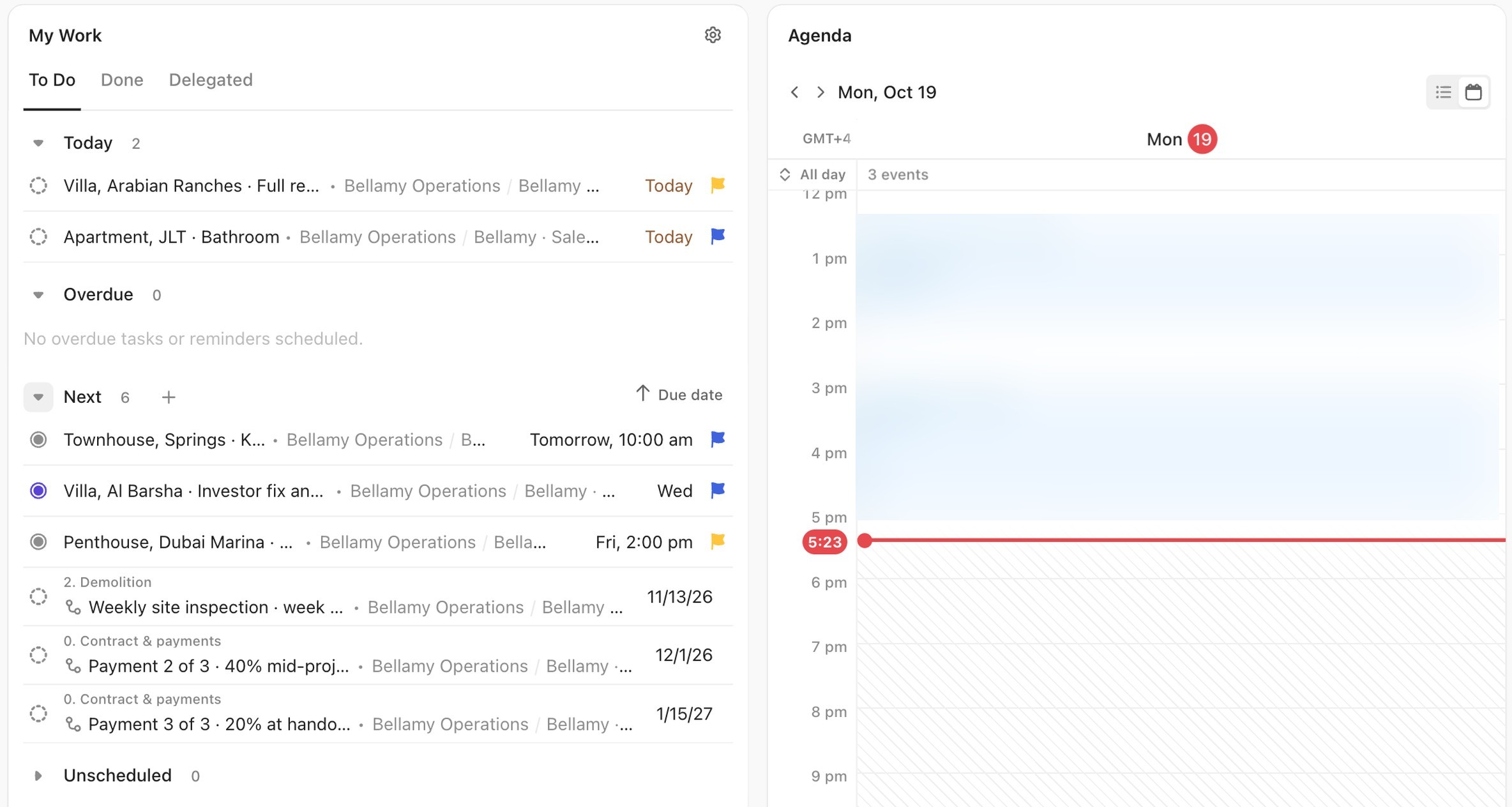Click the red 19 date badge
The height and width of the screenshot is (807, 1512).
coord(1202,139)
